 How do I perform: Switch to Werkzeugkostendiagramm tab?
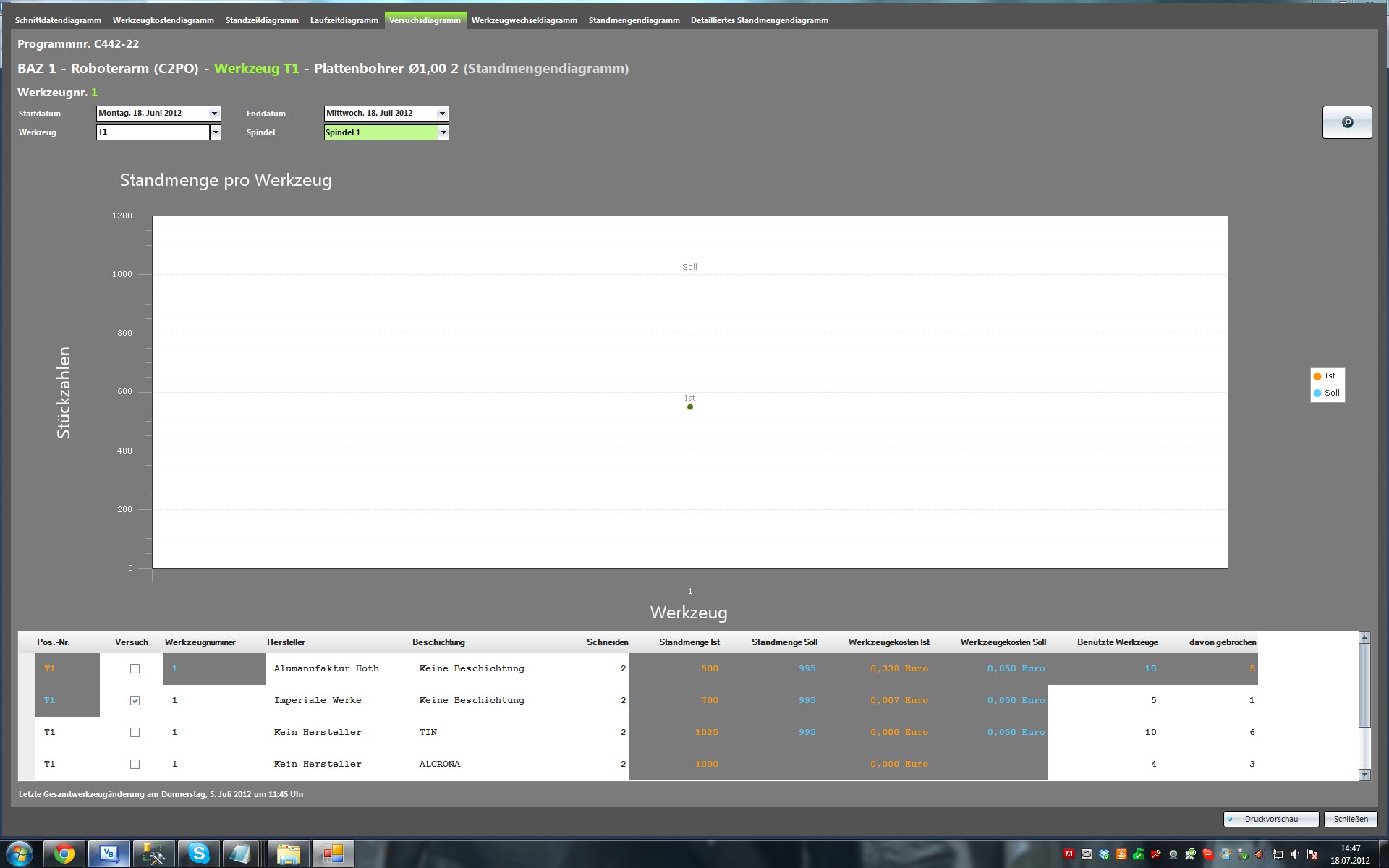pos(163,20)
